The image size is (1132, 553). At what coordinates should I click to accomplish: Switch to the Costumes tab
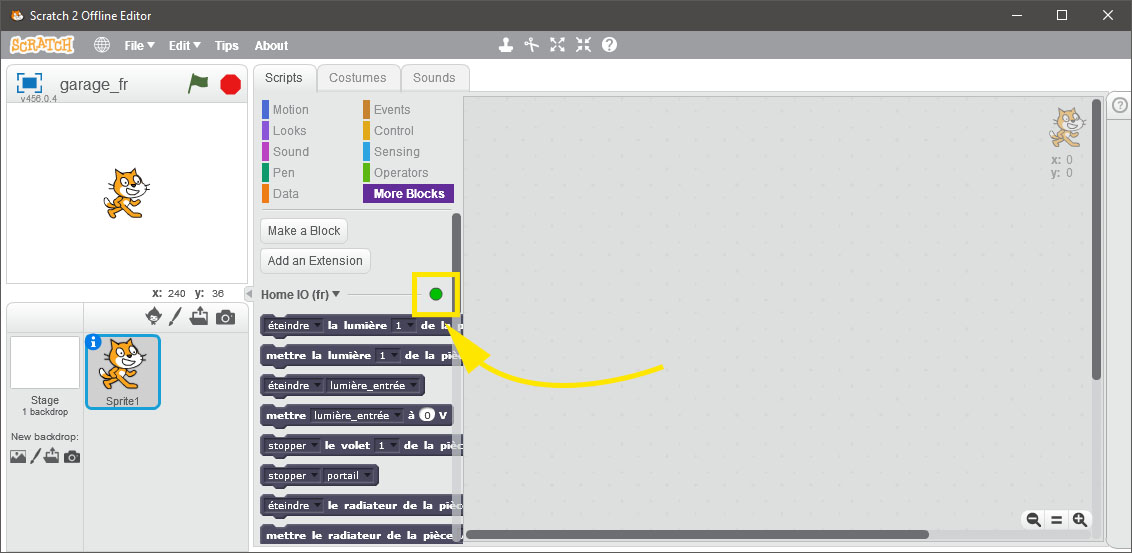click(357, 78)
